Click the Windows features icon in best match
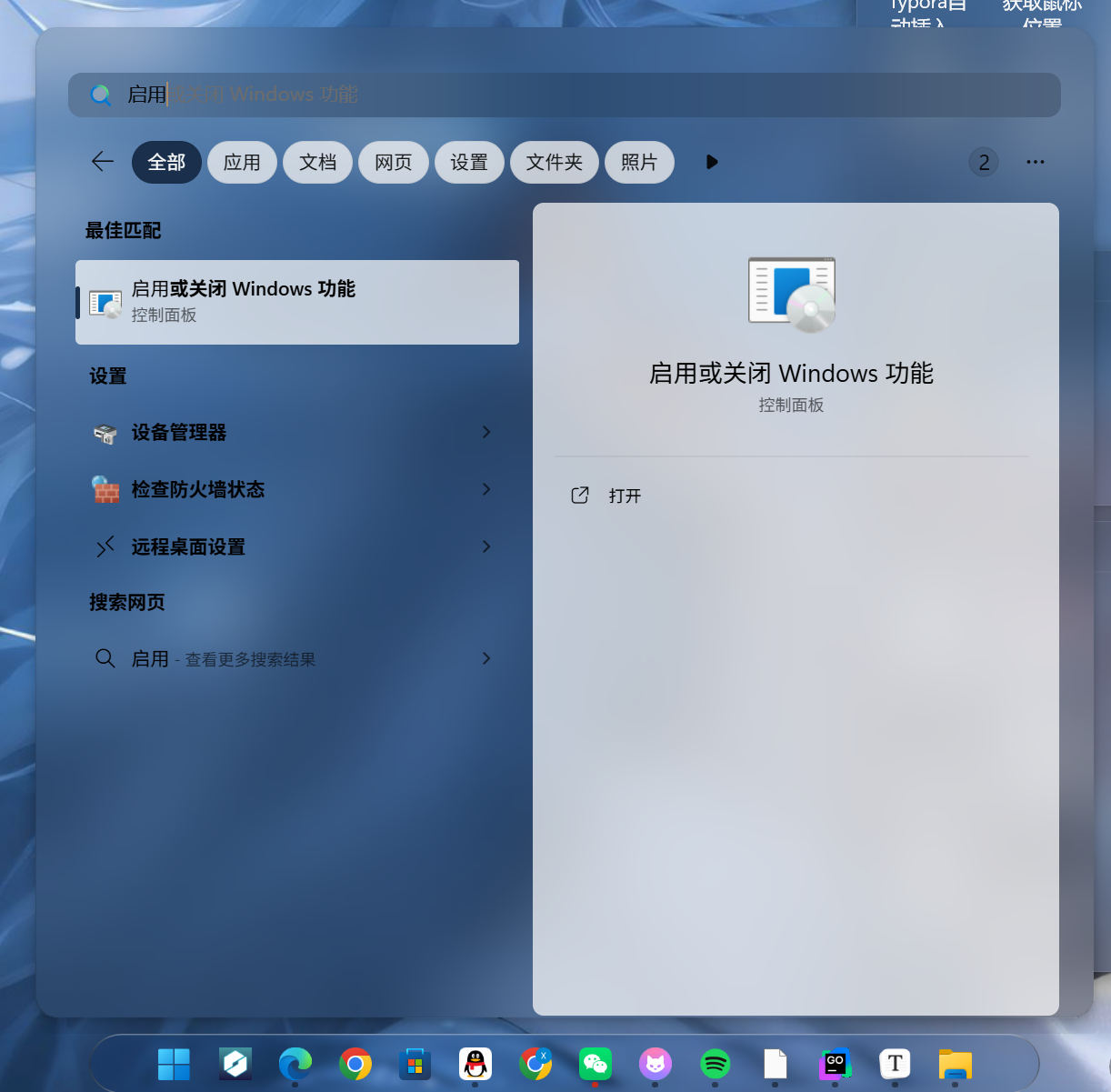1111x1092 pixels. point(105,304)
